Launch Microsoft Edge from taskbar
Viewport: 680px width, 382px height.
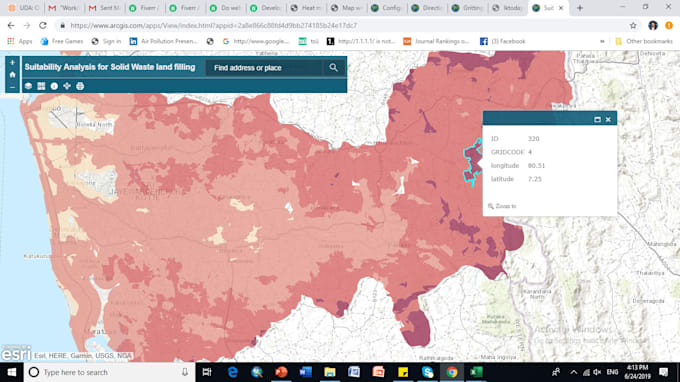[x=233, y=372]
